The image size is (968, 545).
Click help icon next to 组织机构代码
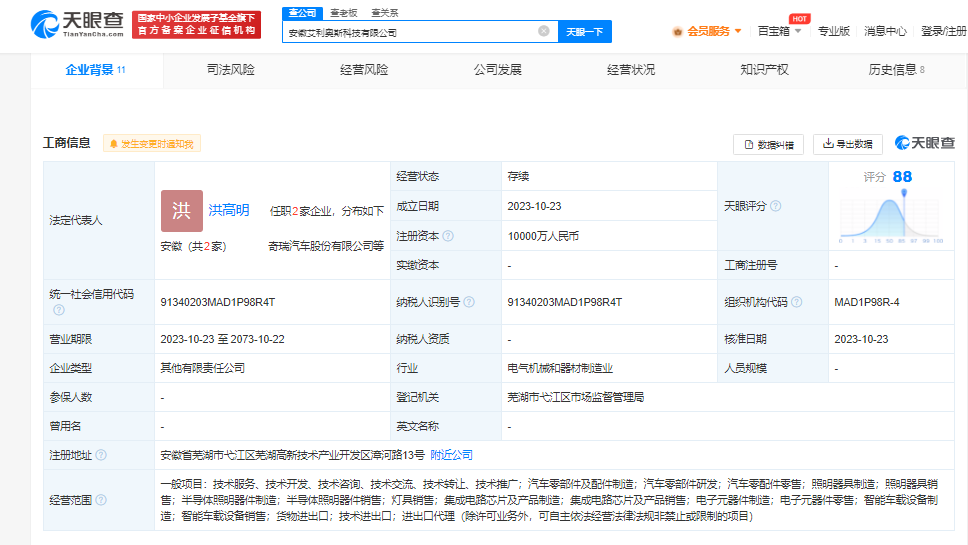tap(796, 302)
